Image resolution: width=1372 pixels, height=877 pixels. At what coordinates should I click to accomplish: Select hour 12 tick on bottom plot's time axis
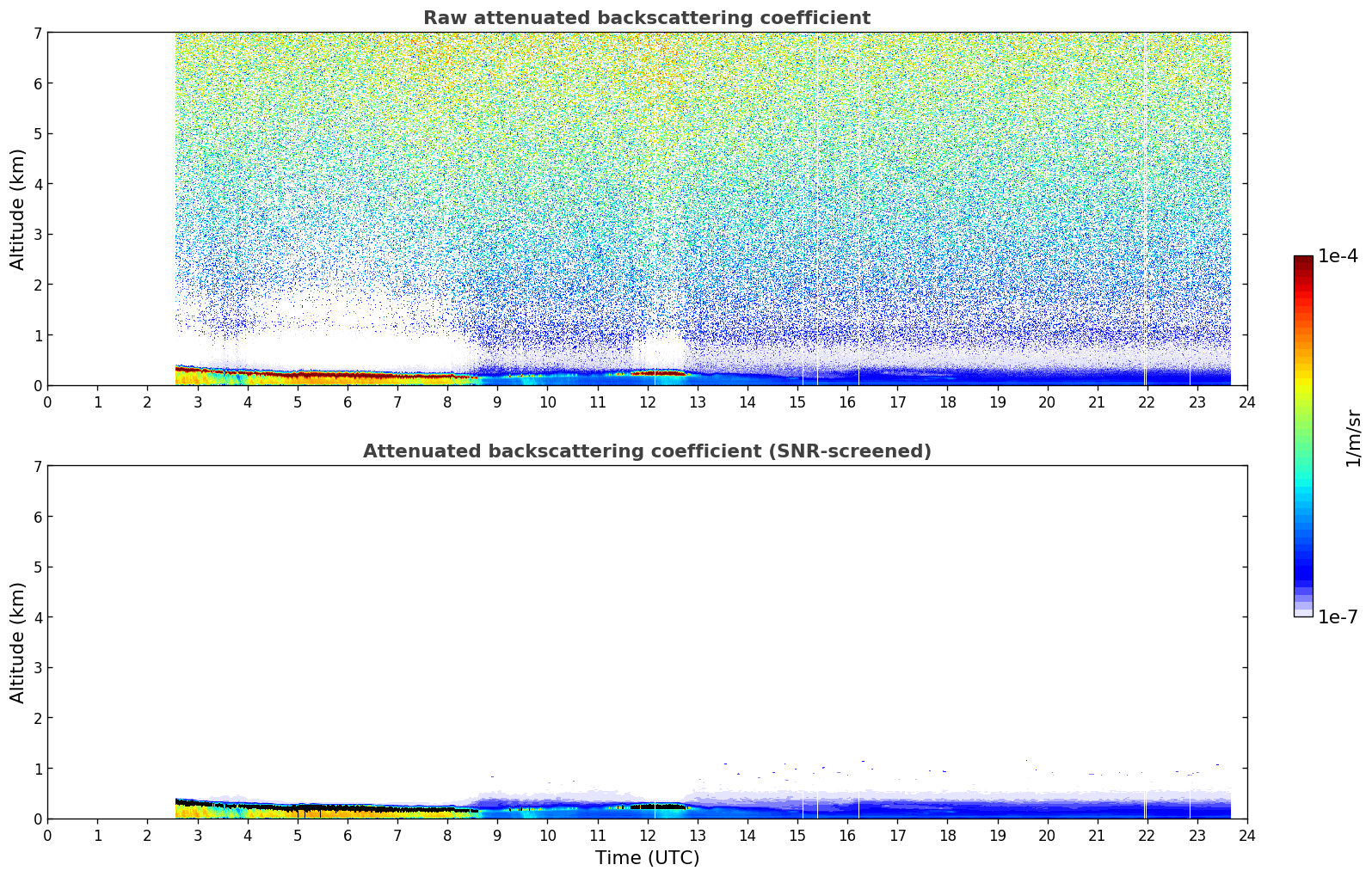[x=647, y=835]
